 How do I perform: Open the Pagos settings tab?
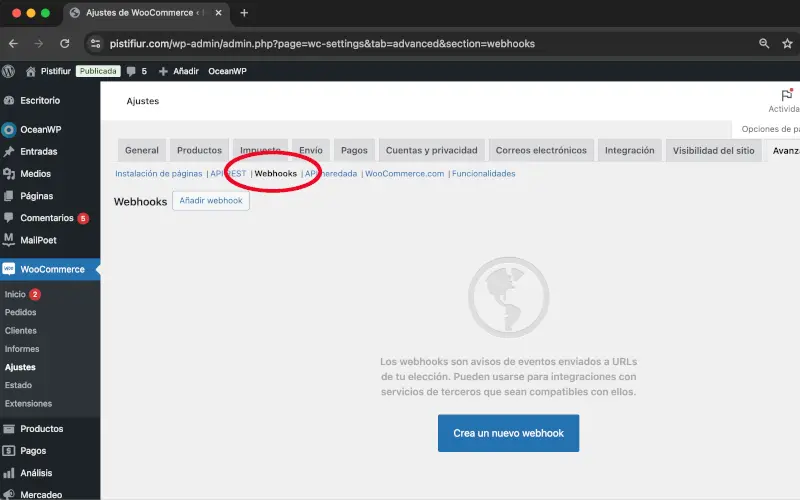click(354, 151)
